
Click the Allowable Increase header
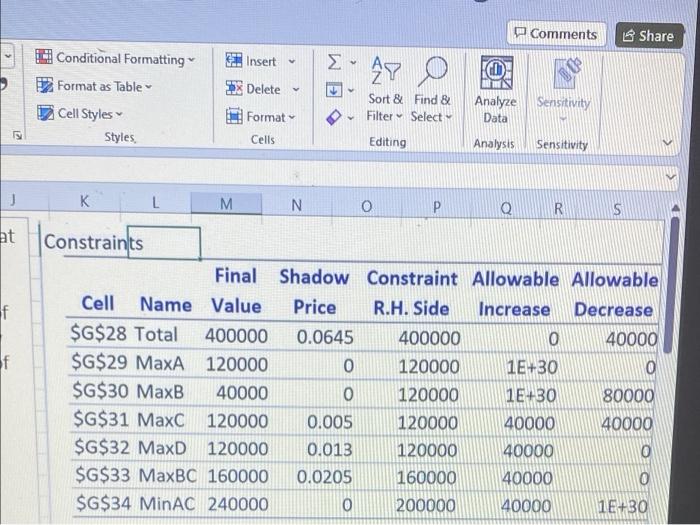tap(515, 294)
